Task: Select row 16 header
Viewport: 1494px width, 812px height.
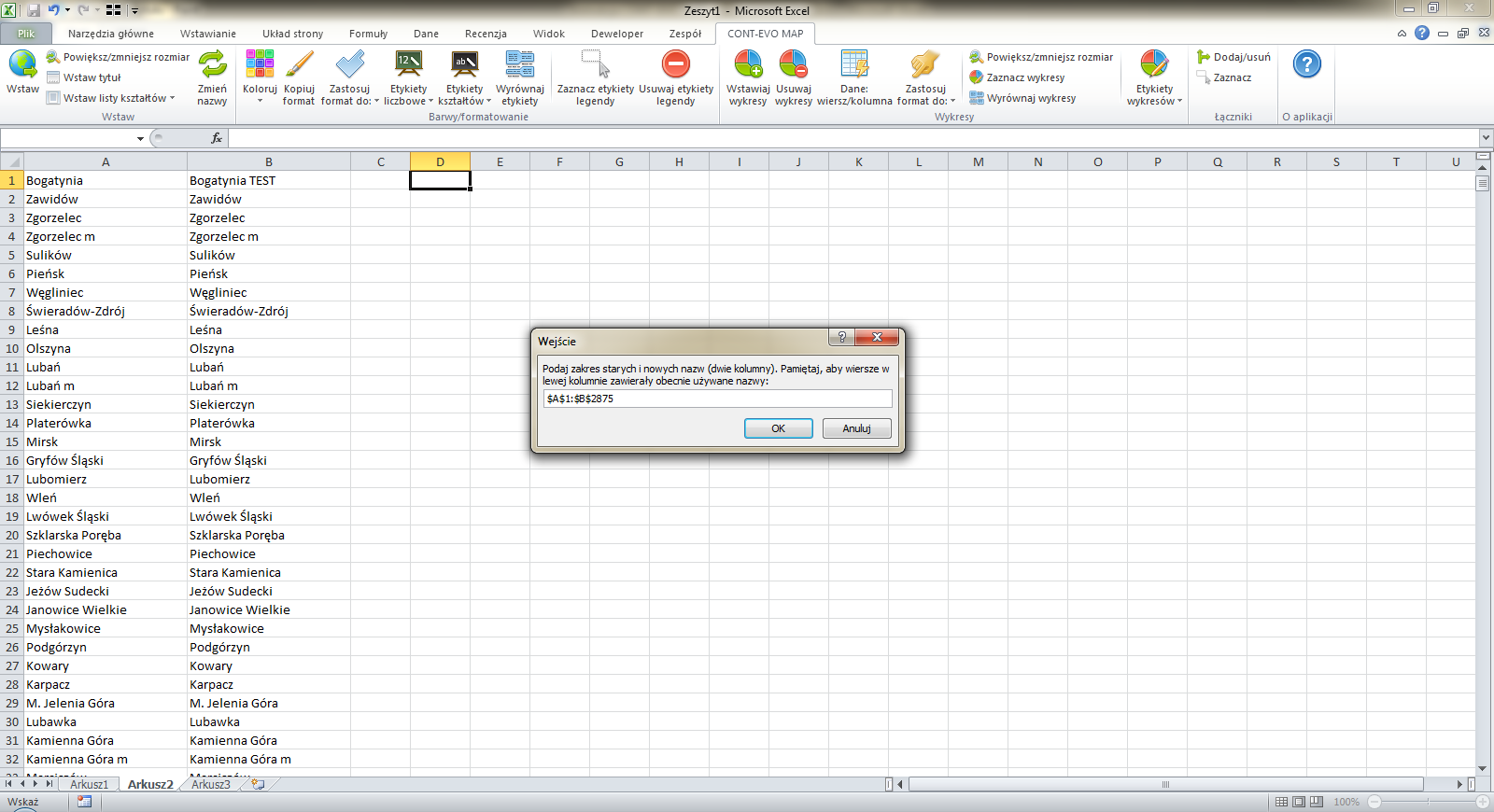Action: point(12,460)
